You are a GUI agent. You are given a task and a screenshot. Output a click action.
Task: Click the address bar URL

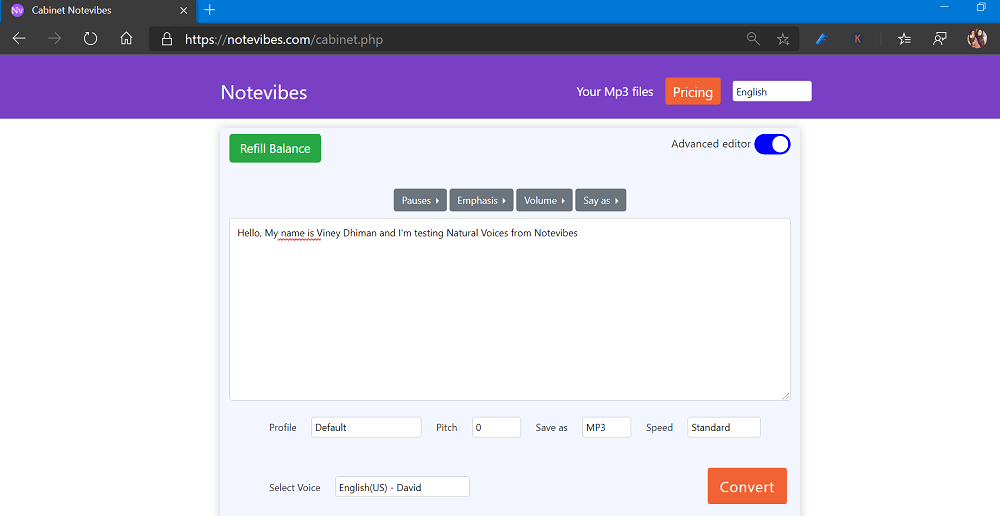tap(284, 40)
